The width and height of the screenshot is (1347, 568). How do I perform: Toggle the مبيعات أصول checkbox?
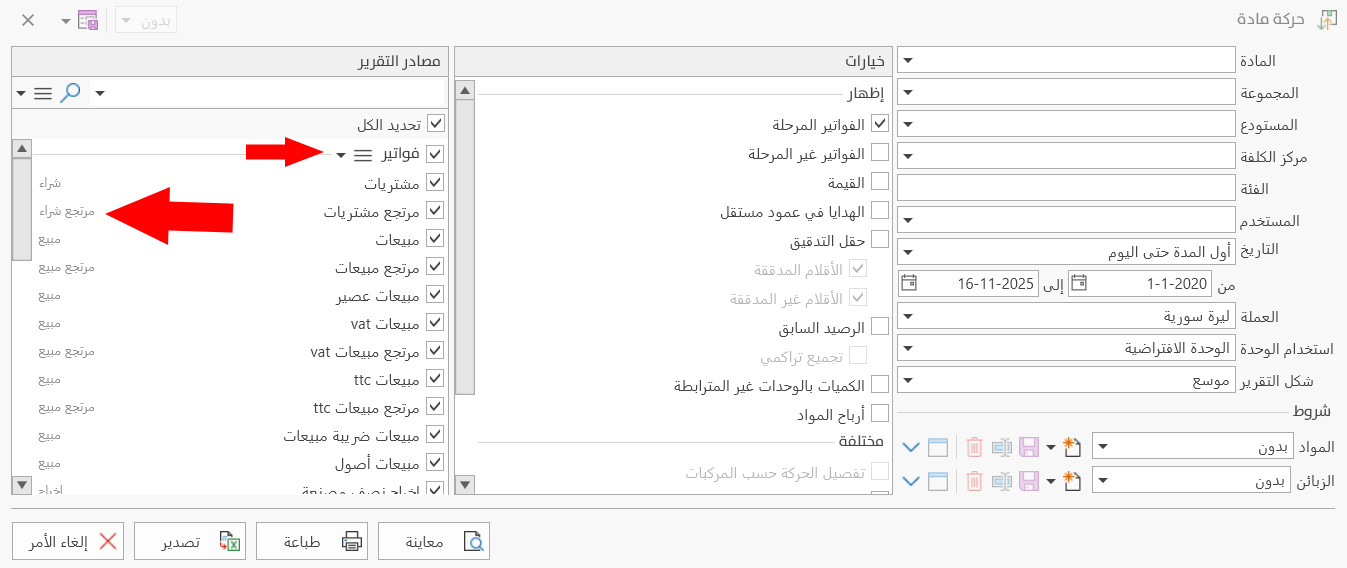click(x=435, y=463)
